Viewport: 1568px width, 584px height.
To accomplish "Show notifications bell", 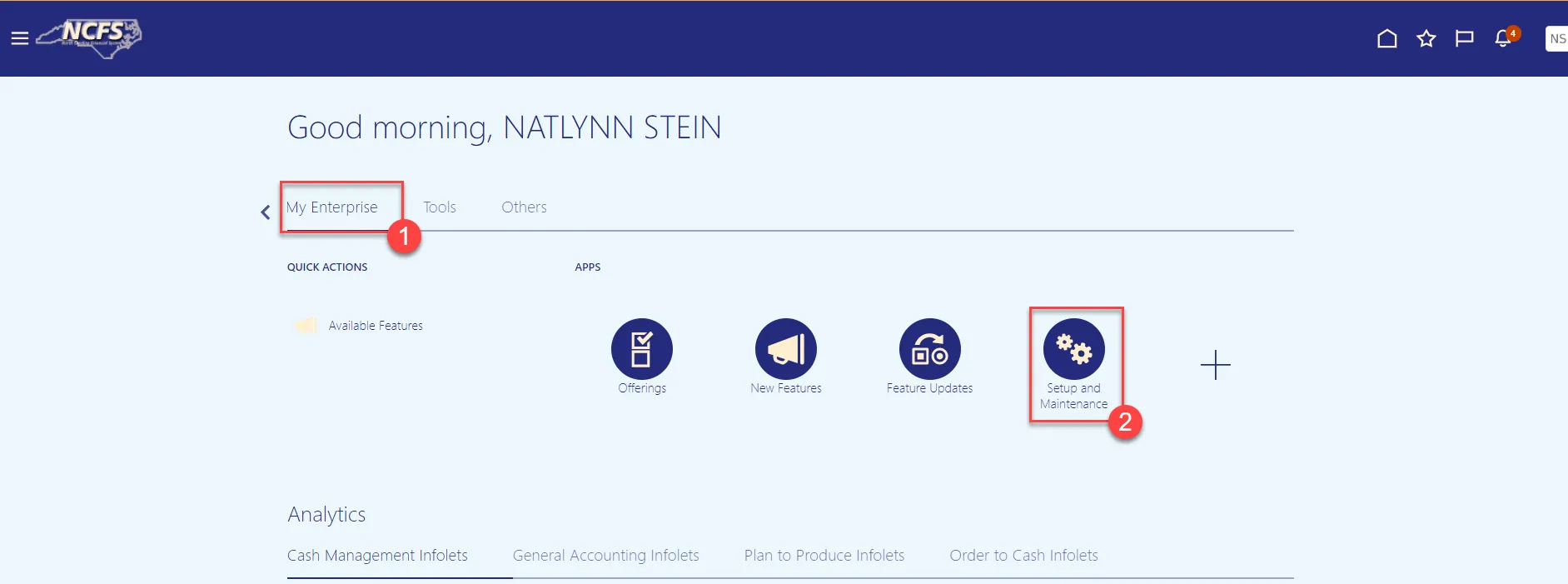I will coord(1503,38).
